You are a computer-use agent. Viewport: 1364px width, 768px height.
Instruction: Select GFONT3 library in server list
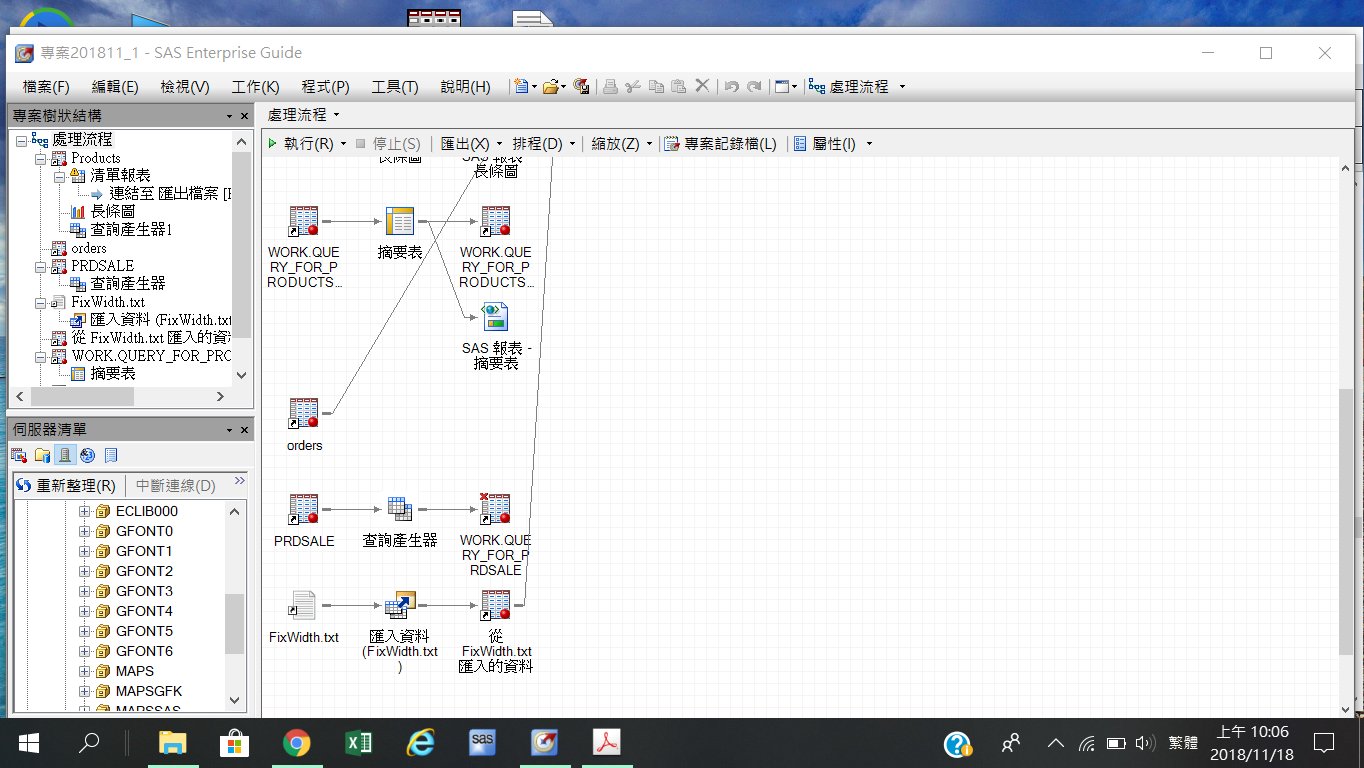coord(144,591)
